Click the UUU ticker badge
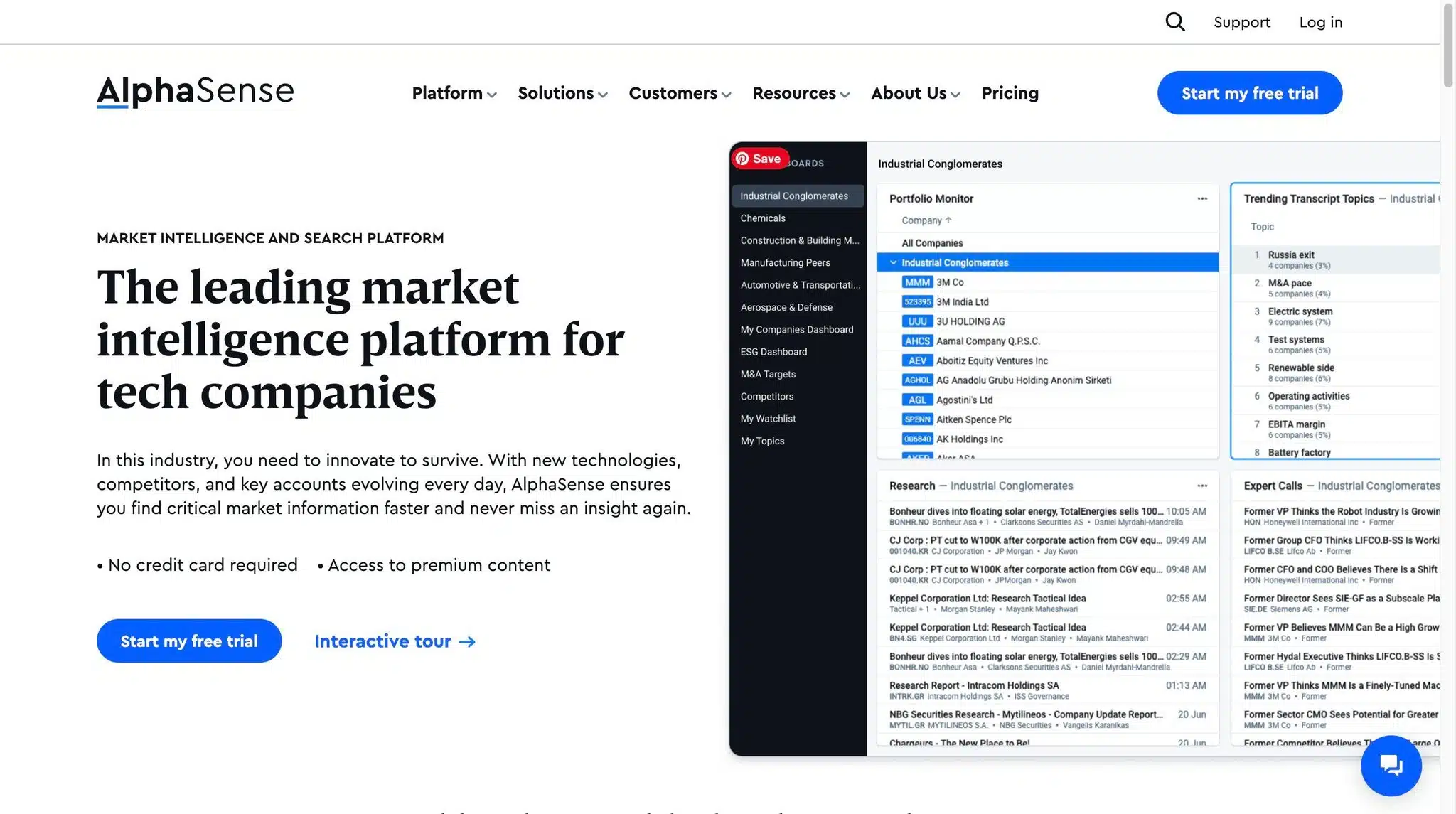 point(917,321)
